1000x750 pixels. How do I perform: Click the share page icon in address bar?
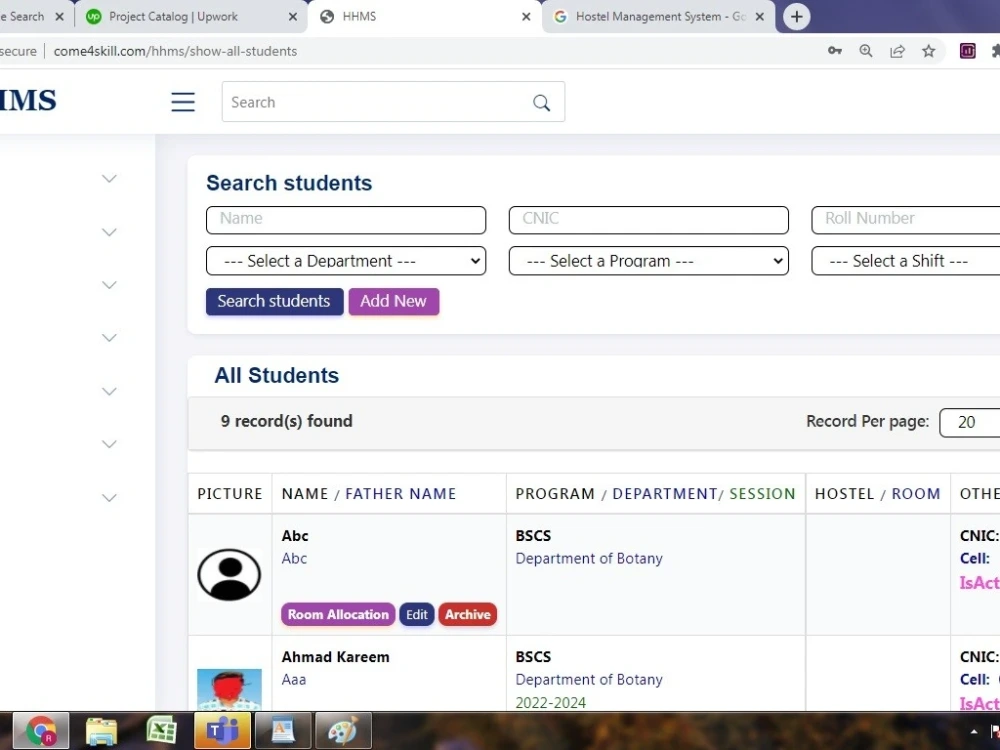click(897, 51)
